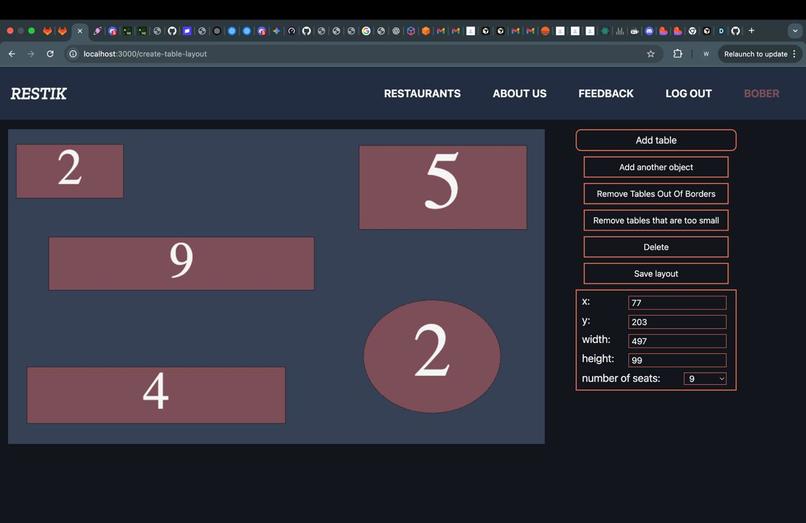
Task: Bookmark this page with the star icon
Action: coord(651,53)
